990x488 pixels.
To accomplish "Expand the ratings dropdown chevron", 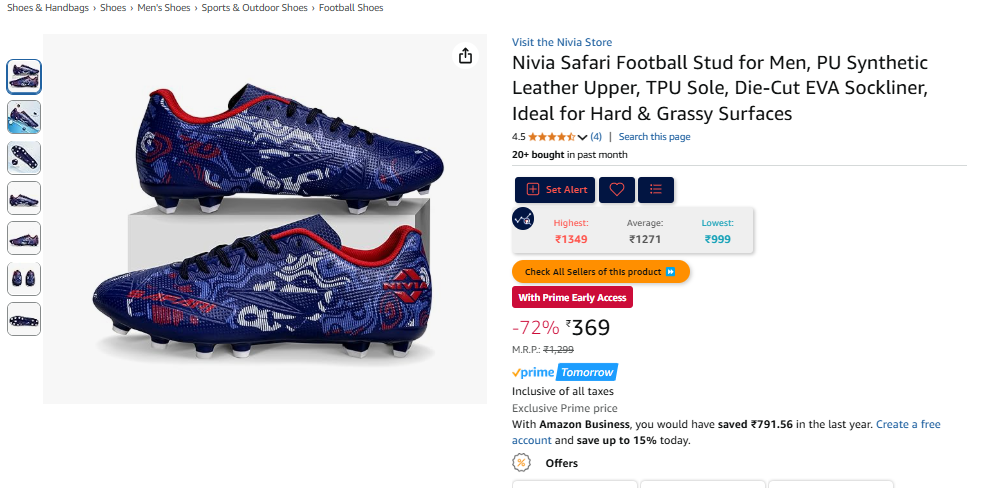I will pos(582,137).
